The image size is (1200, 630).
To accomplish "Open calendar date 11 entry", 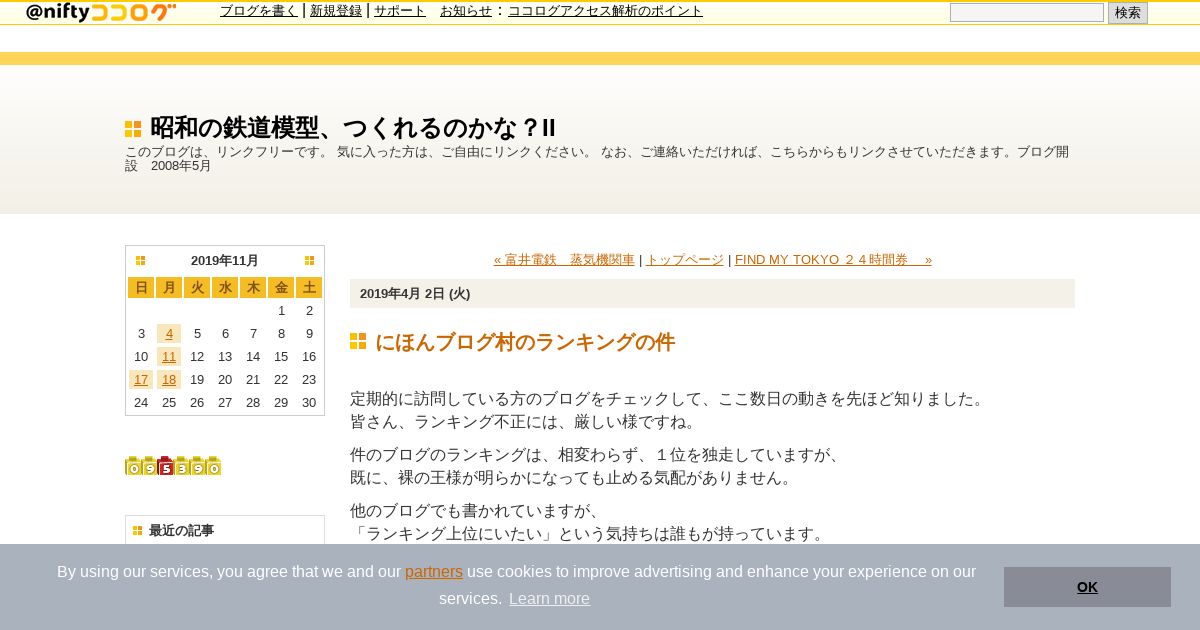I will (169, 357).
